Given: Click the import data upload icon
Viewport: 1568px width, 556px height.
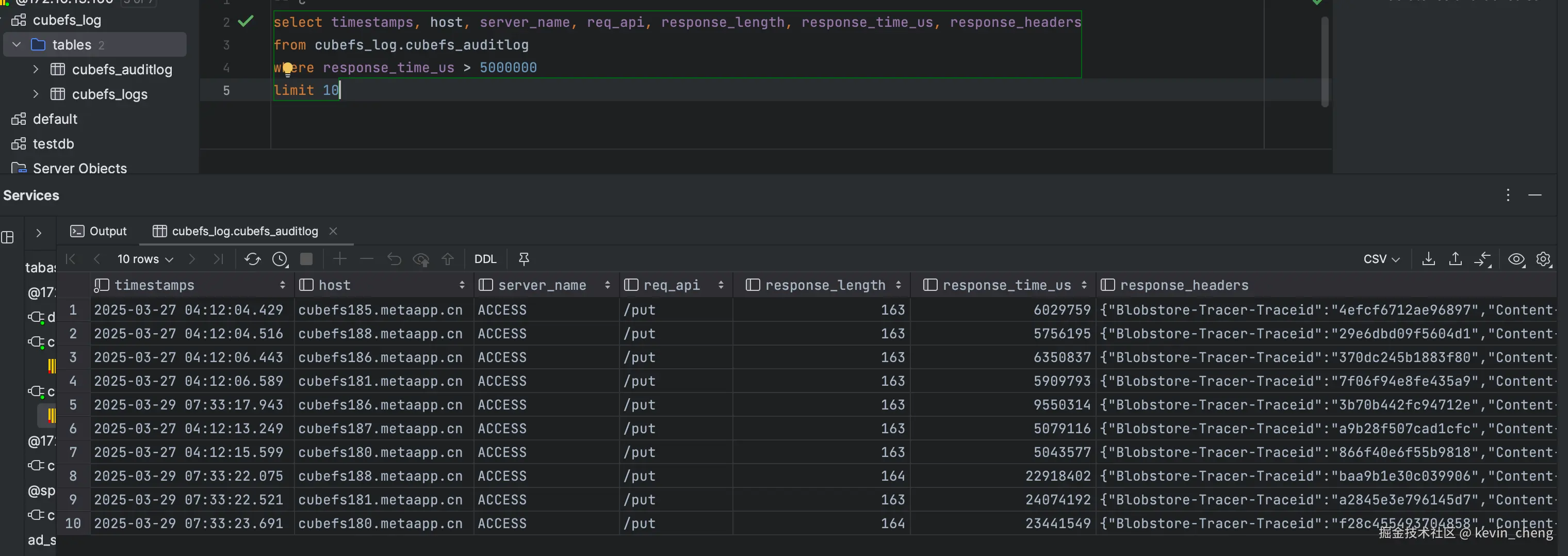Looking at the screenshot, I should click(x=1455, y=259).
